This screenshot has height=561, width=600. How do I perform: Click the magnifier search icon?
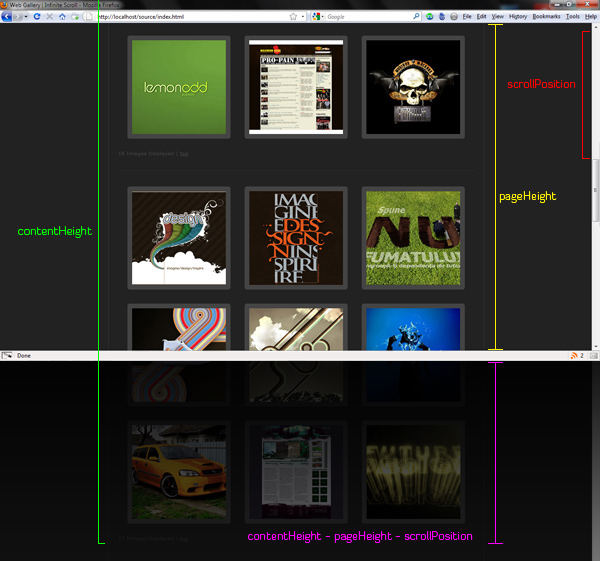pos(416,16)
